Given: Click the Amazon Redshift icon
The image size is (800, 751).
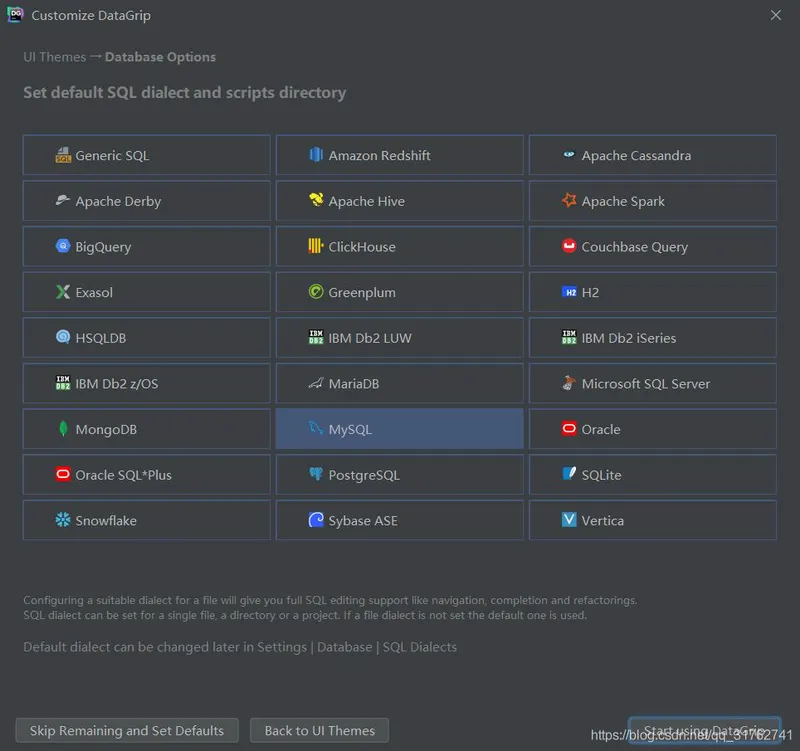Looking at the screenshot, I should pyautogui.click(x=316, y=155).
